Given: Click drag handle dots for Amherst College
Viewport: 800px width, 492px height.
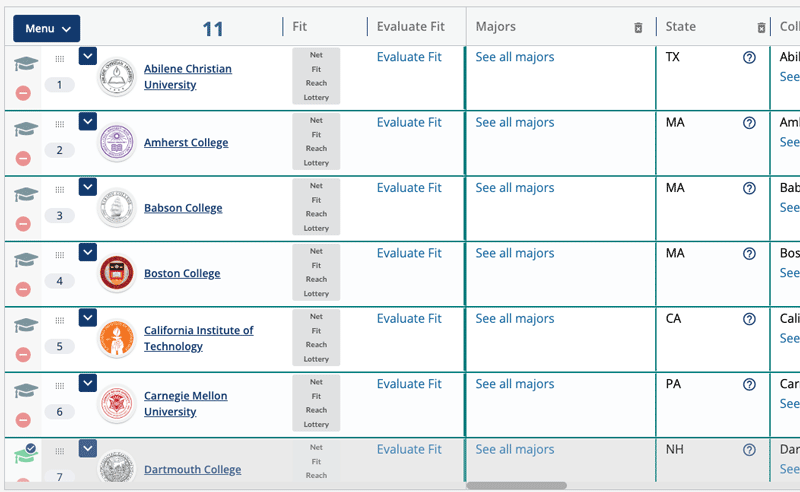Looking at the screenshot, I should tap(60, 125).
